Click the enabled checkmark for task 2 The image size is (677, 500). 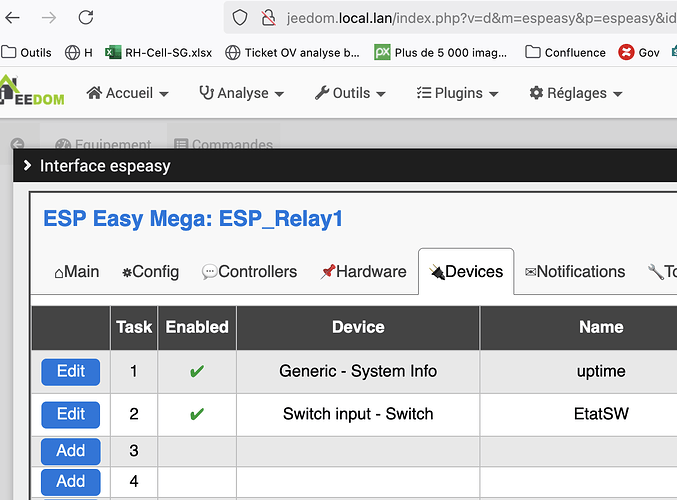(197, 415)
